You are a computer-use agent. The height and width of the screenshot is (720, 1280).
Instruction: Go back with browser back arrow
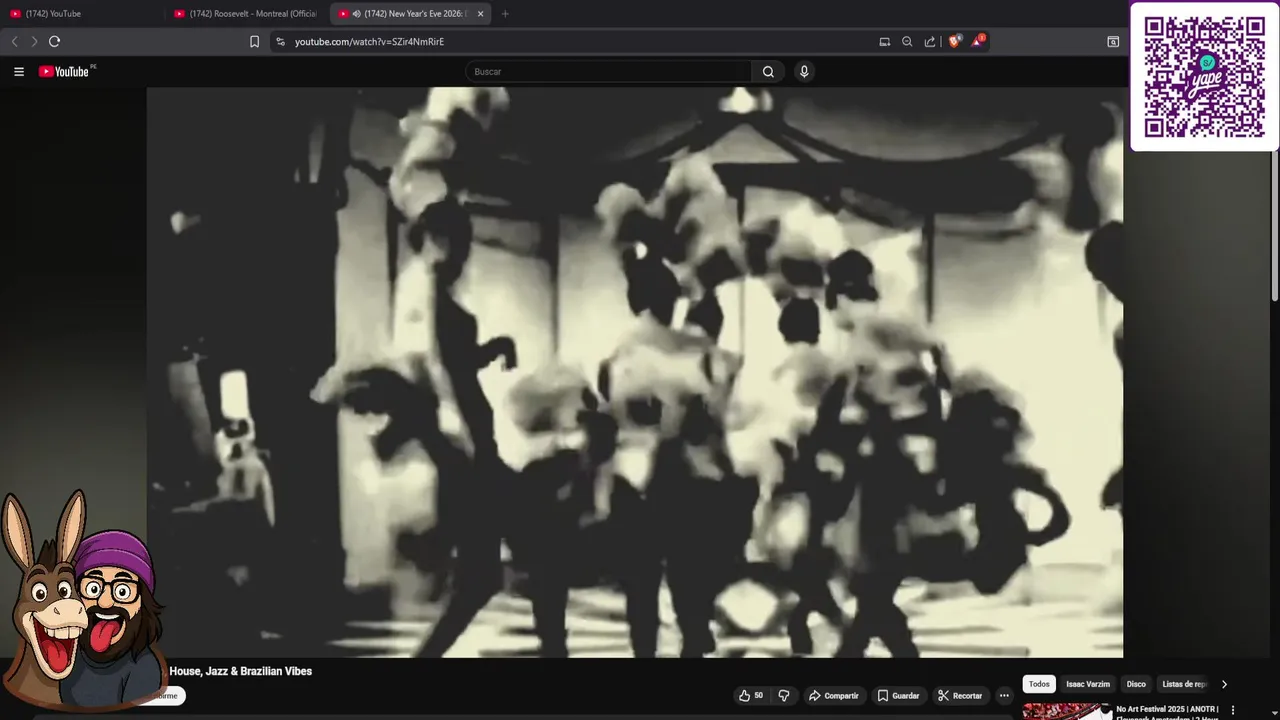pyautogui.click(x=14, y=41)
